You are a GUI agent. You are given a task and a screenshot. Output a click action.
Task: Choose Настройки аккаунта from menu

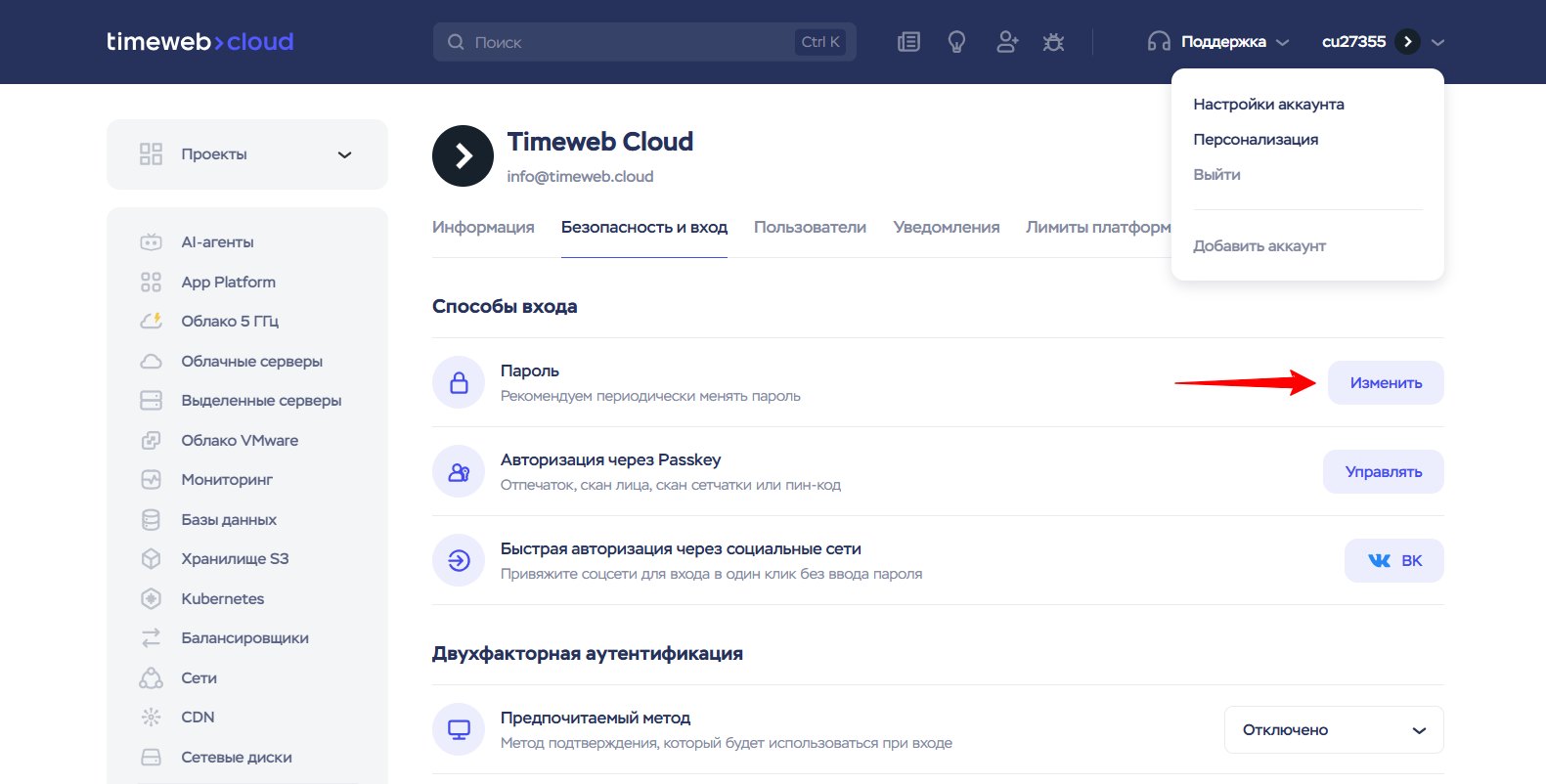[1268, 105]
